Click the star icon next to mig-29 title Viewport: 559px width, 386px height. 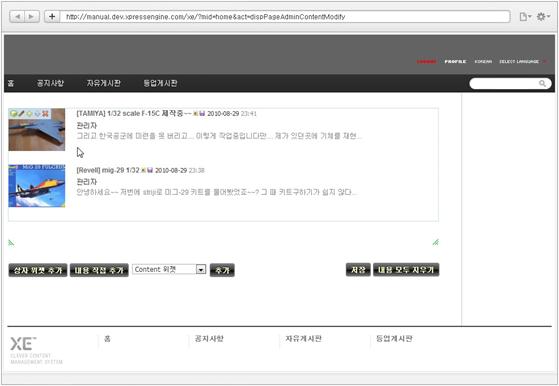click(143, 170)
